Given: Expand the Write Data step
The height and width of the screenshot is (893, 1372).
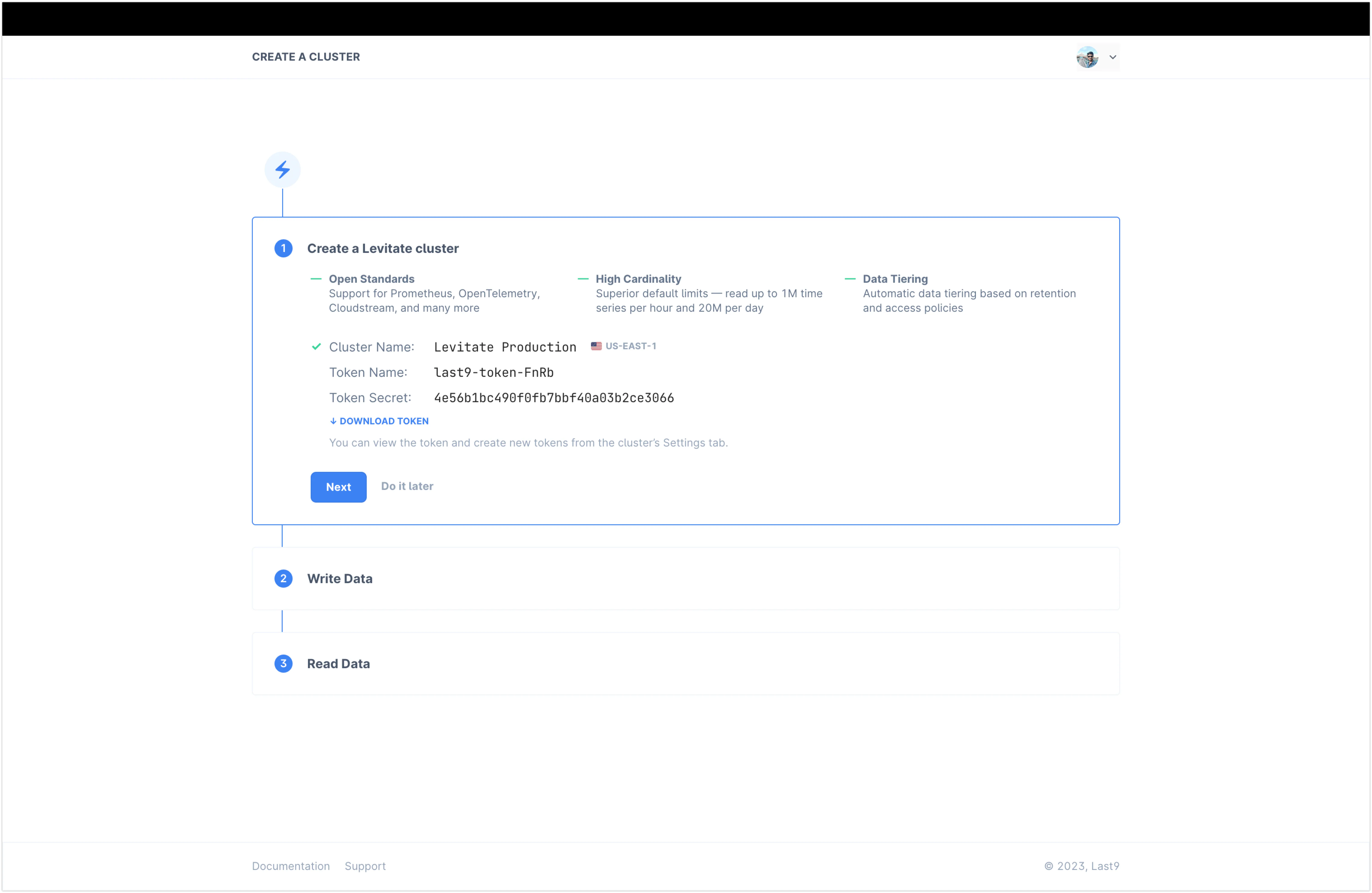Looking at the screenshot, I should 340,579.
